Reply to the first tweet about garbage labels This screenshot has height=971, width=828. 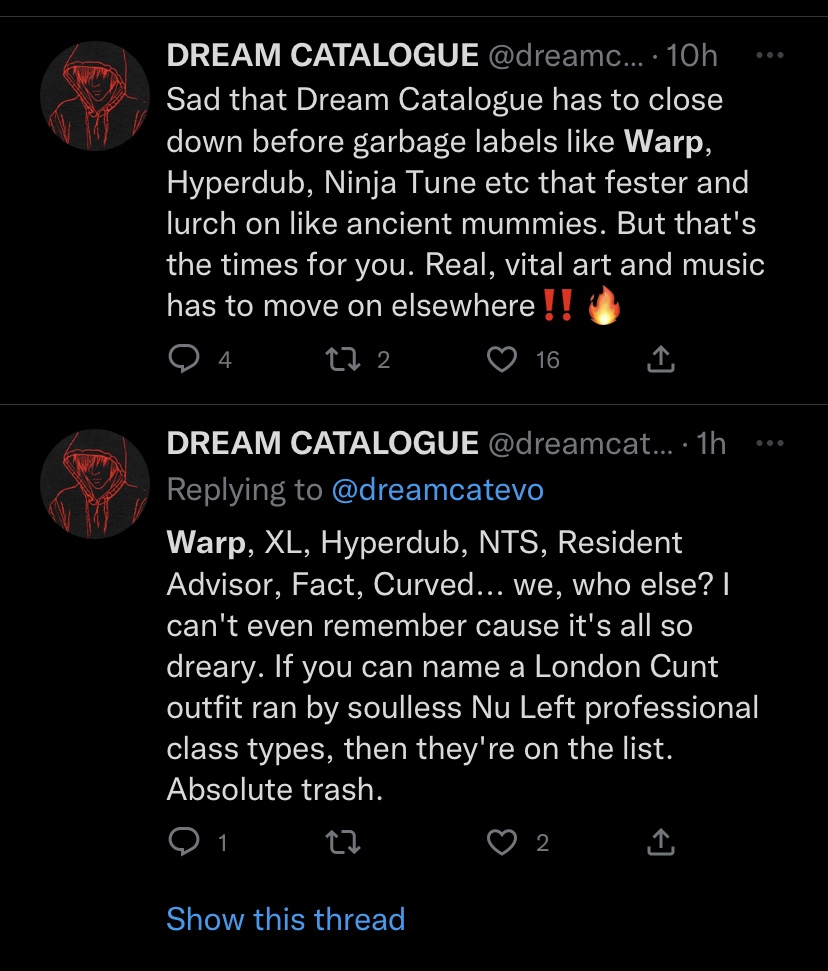(183, 359)
